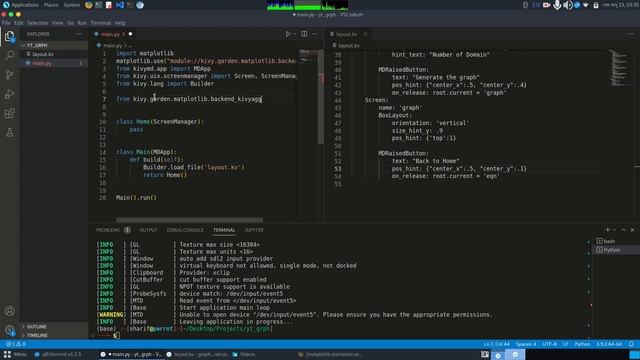Open the Manage gear in the activity bar
Viewport: 640px width, 360px height.
click(x=9, y=330)
